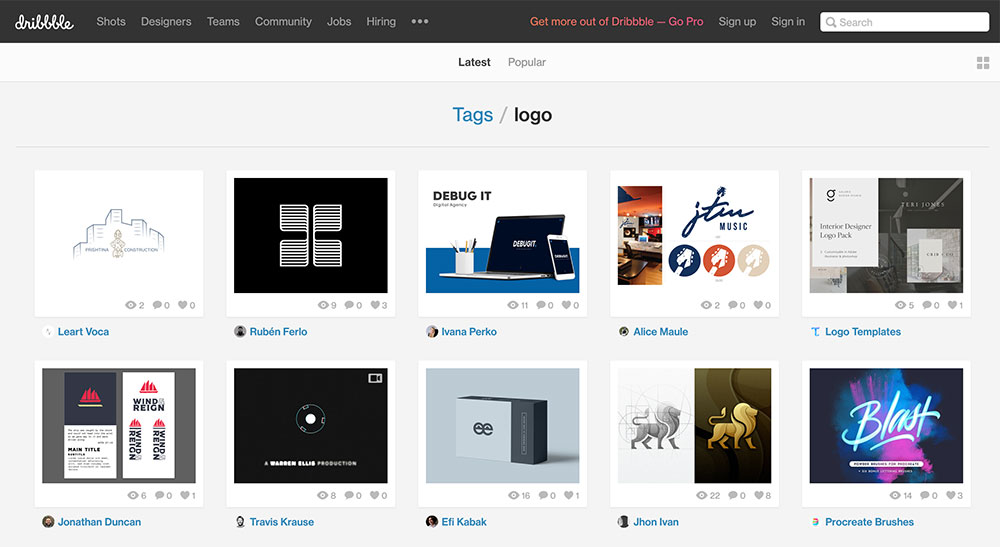Click the Ivana Perko designer link
Viewport: 1000px width, 547px height.
[469, 332]
